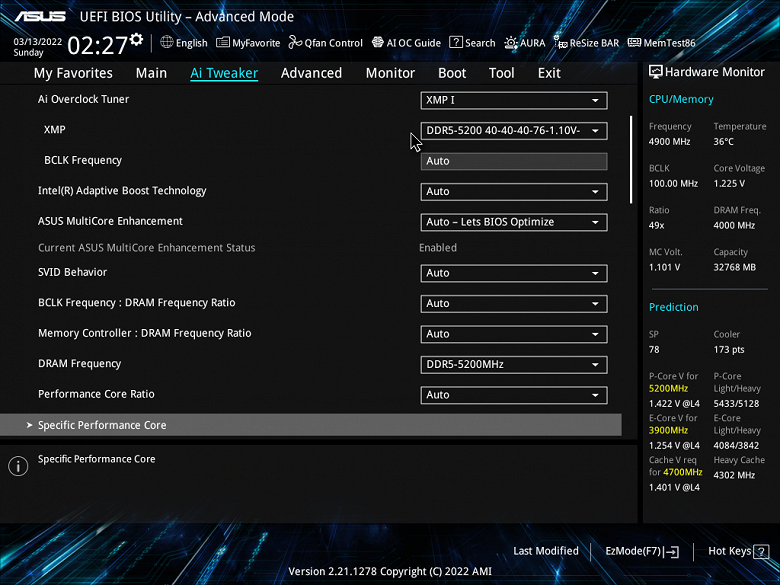Click the 5433/5128 P-Core Light/Heavy value

[736, 403]
